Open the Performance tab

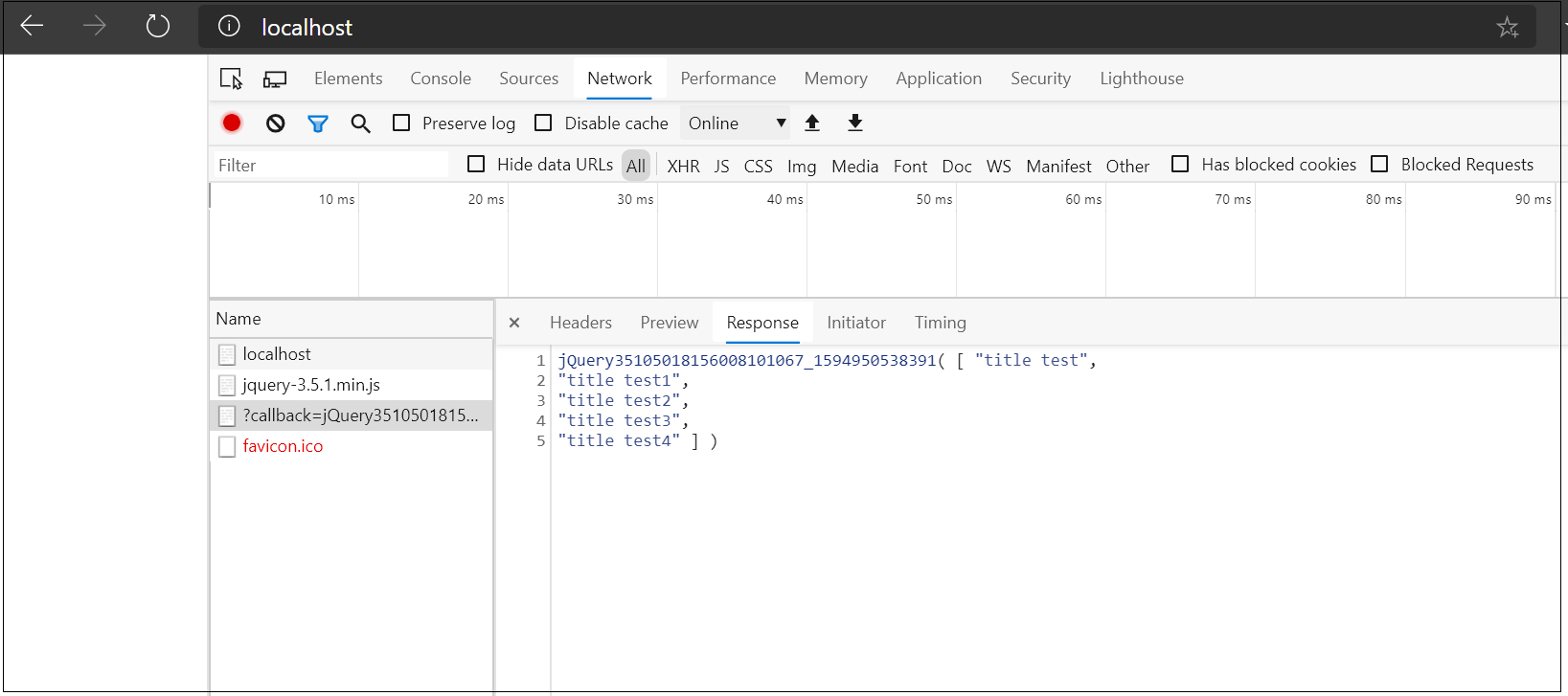click(x=728, y=79)
